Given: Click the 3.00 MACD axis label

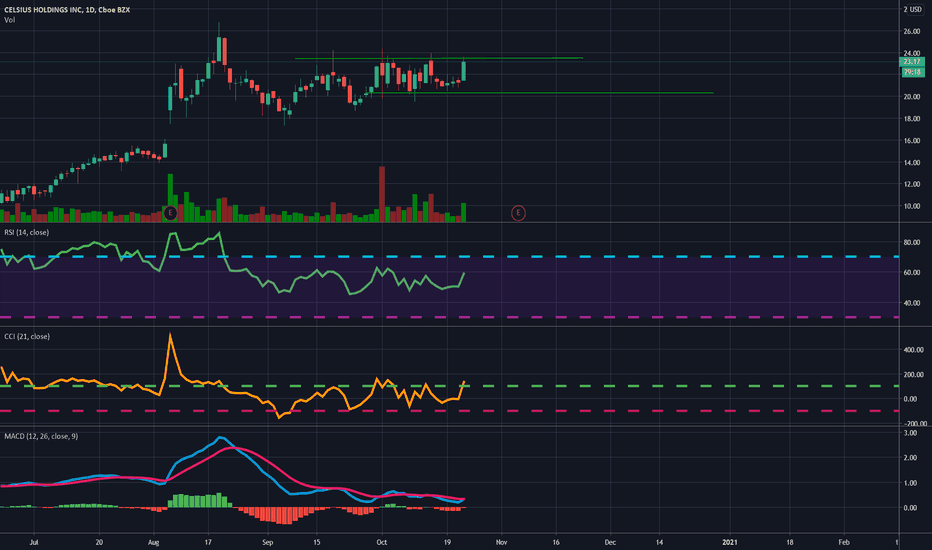Looking at the screenshot, I should point(910,433).
